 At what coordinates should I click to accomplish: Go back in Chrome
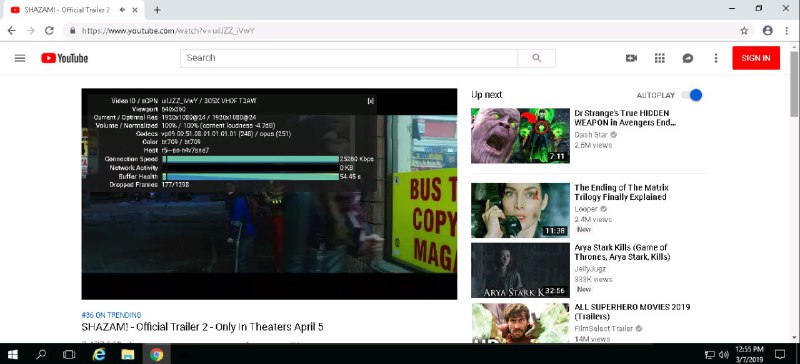click(x=12, y=31)
